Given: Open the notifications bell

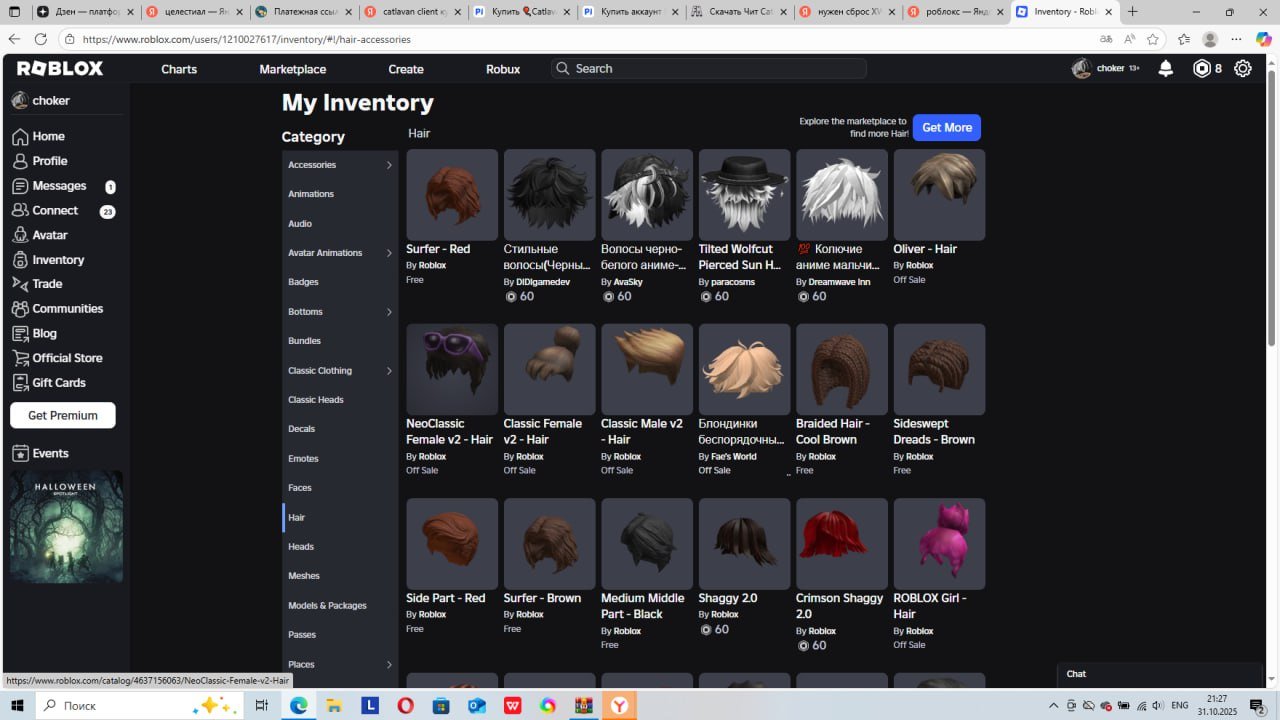Looking at the screenshot, I should (x=1166, y=69).
